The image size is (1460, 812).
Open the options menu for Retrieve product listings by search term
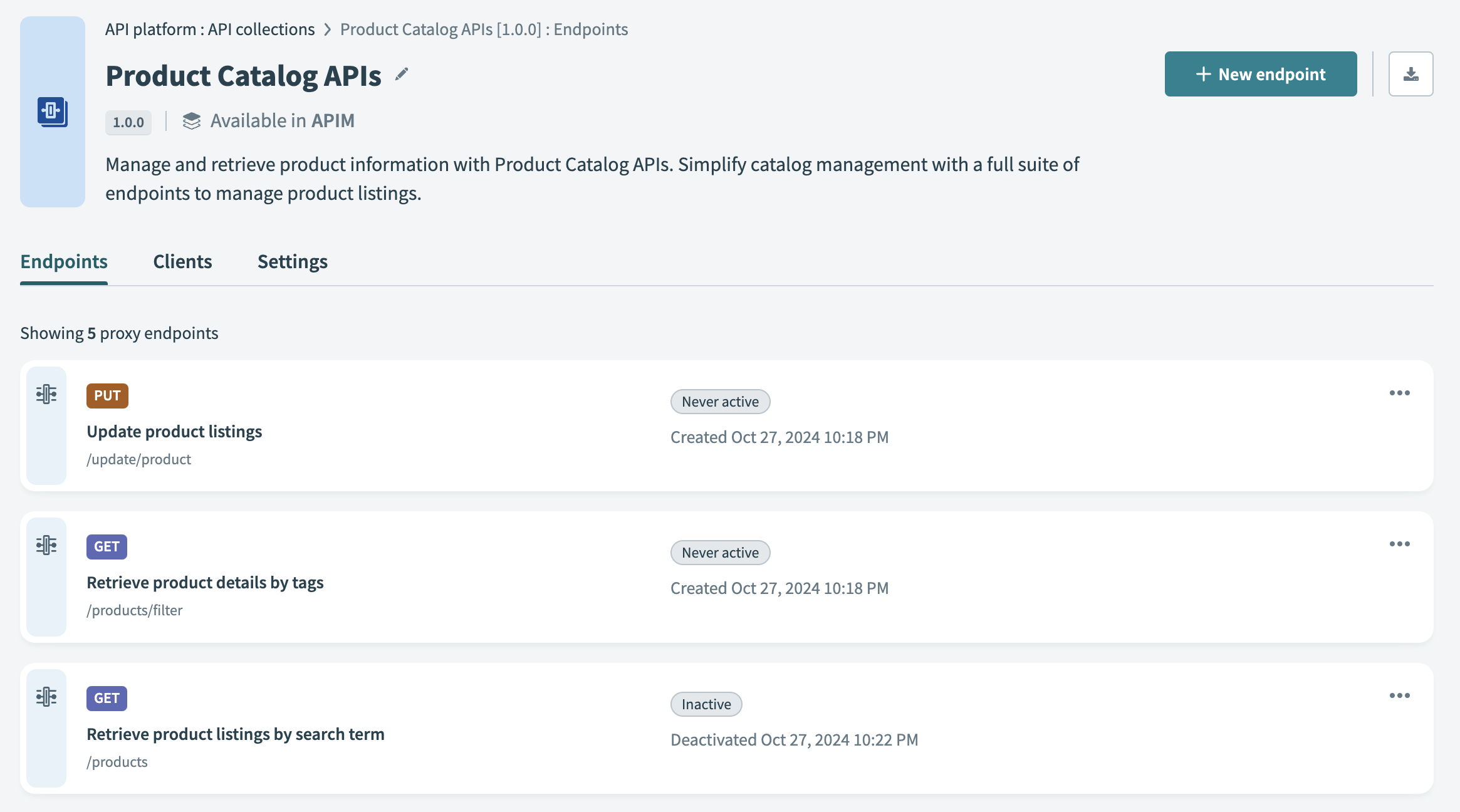click(1400, 695)
